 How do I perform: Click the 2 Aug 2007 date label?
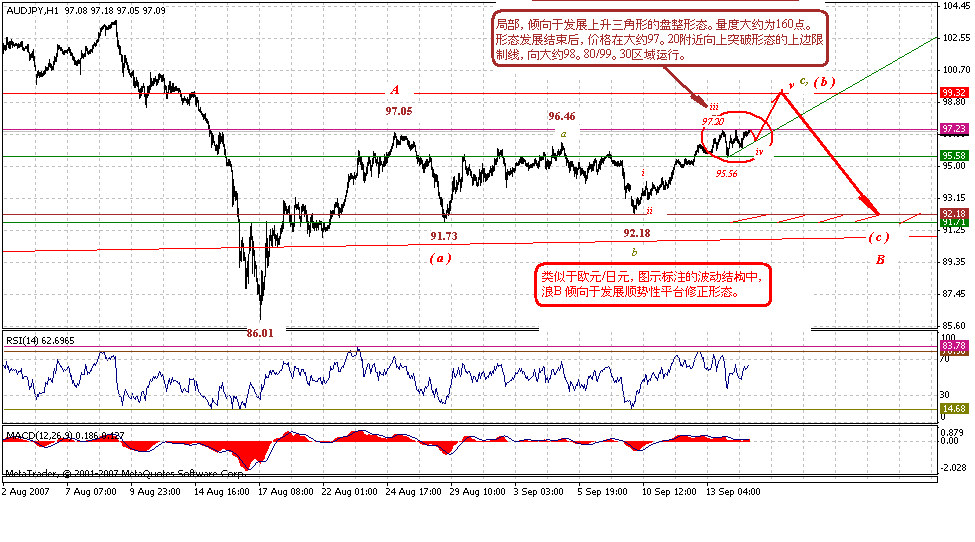(25, 492)
